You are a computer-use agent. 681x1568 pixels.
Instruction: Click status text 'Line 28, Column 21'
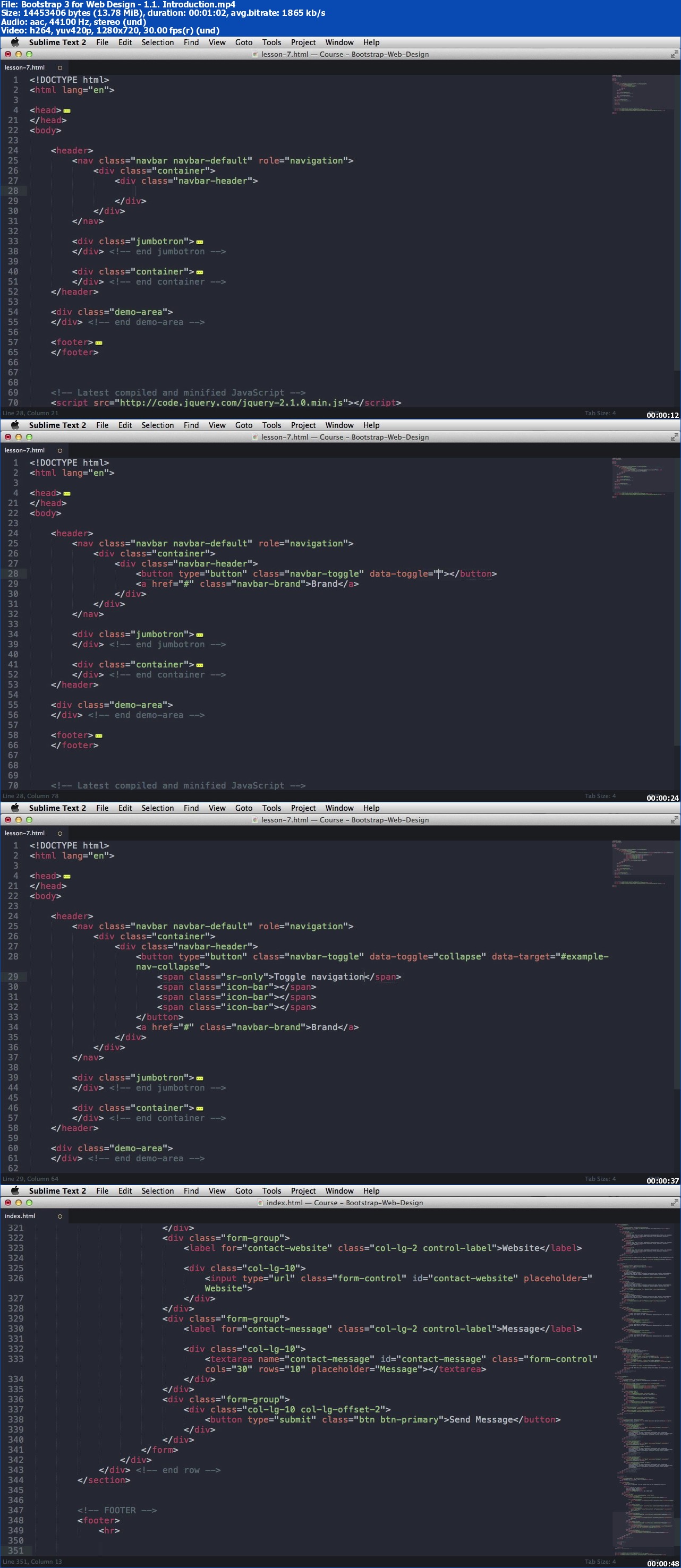[30, 413]
